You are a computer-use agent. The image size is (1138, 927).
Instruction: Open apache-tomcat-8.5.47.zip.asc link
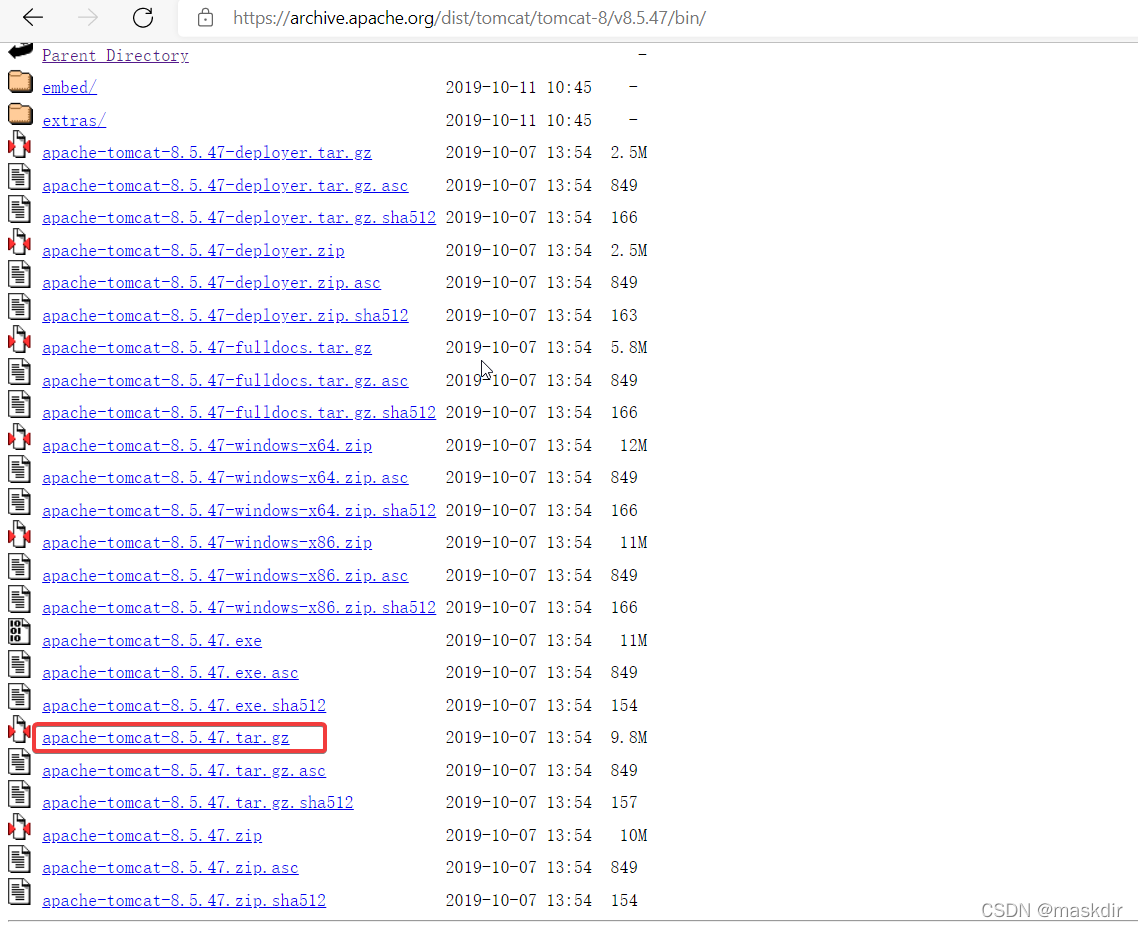pos(170,868)
